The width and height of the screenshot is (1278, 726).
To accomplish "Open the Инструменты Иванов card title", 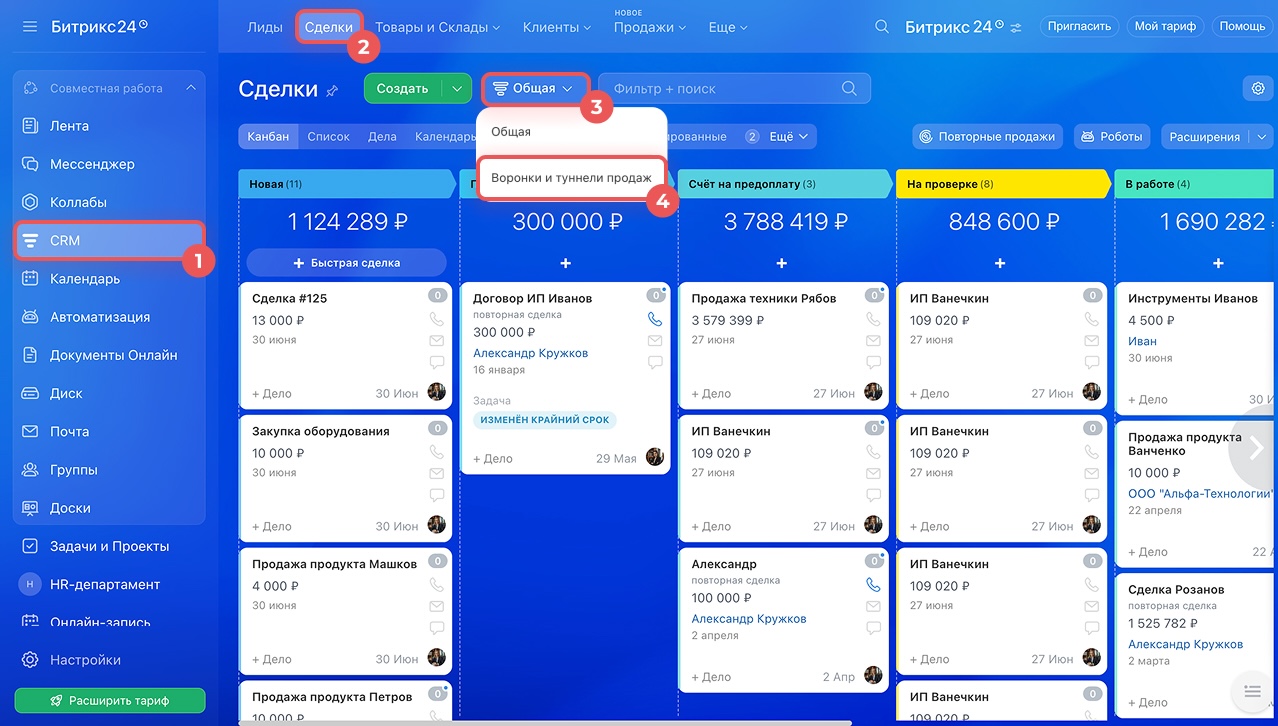I will click(x=1193, y=298).
